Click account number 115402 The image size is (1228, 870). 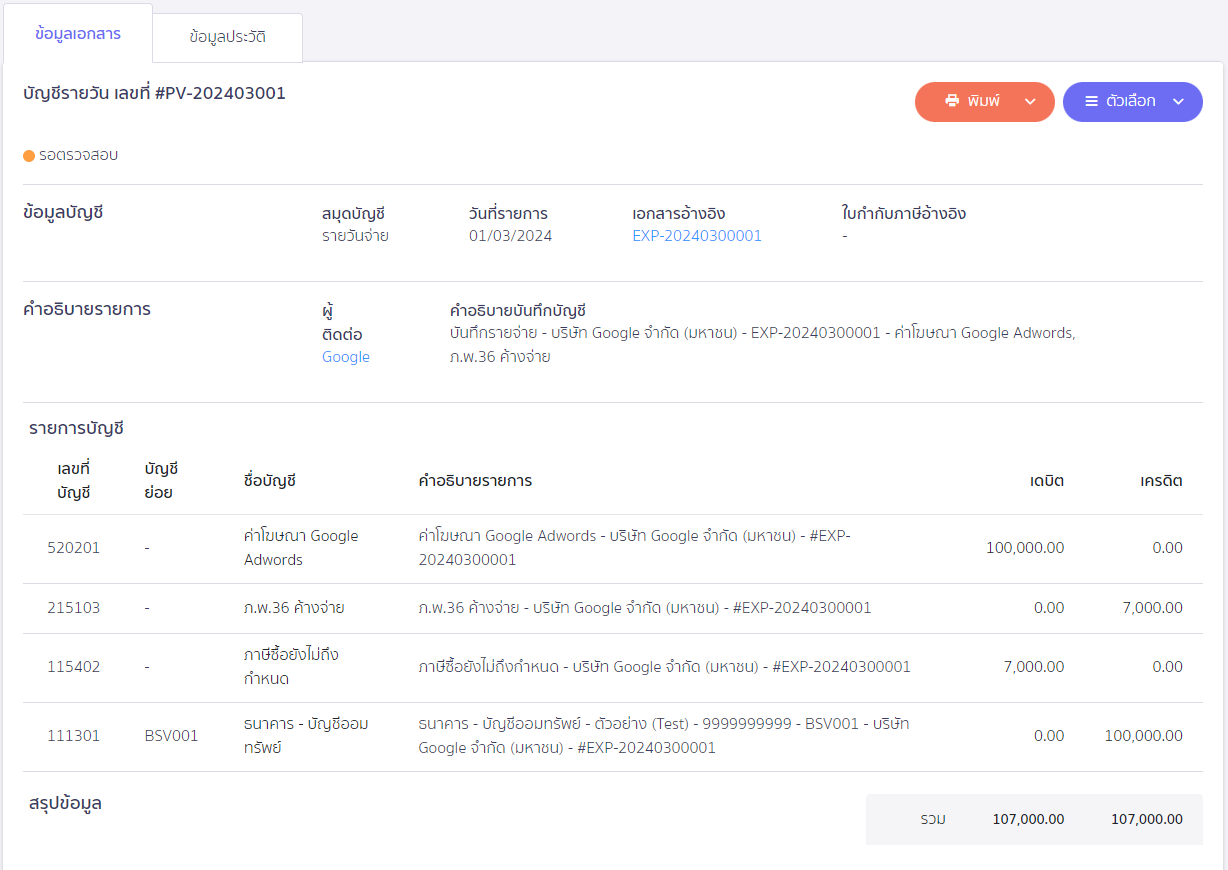coord(74,667)
